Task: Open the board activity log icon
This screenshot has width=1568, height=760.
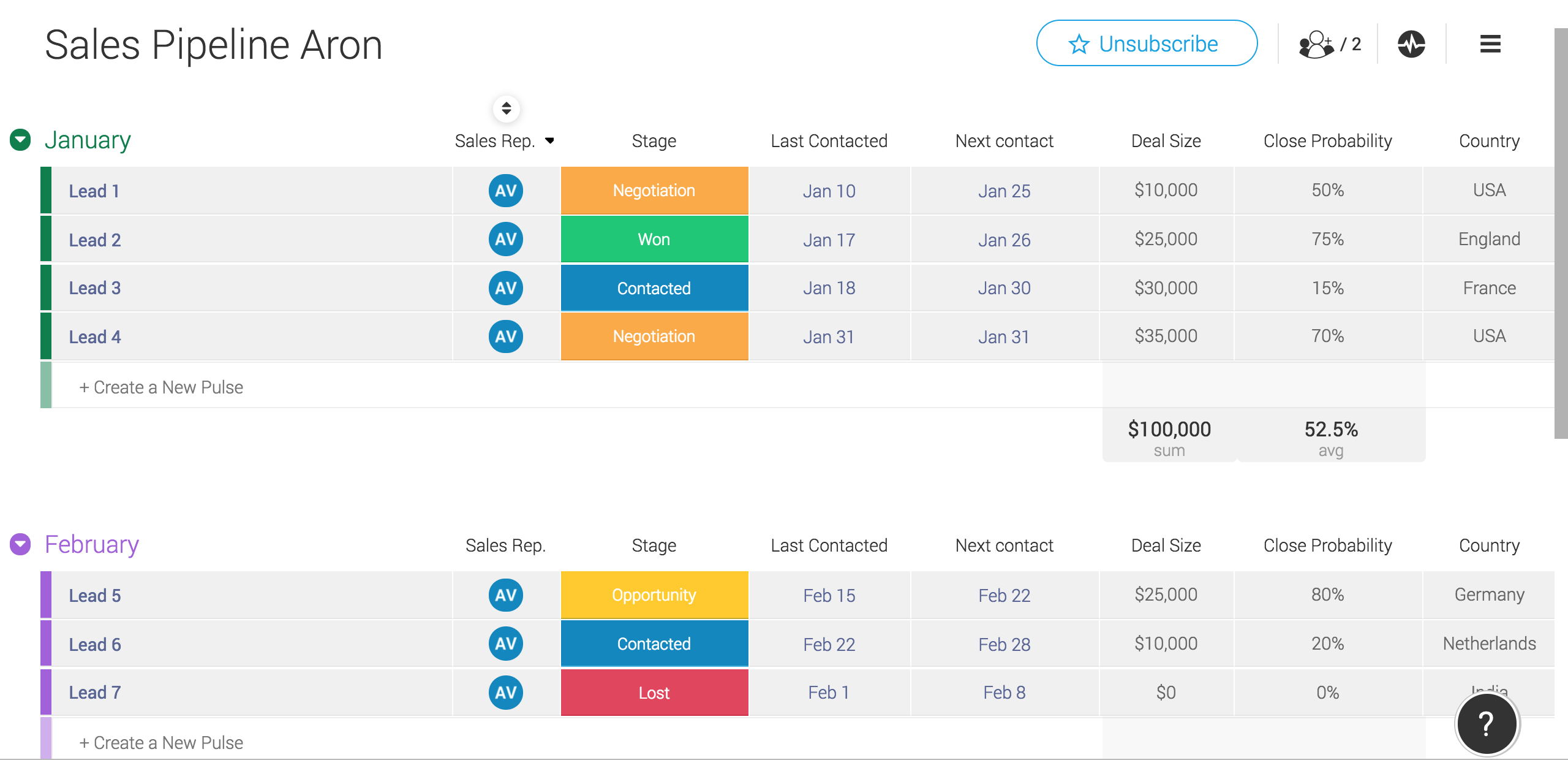Action: (x=1411, y=44)
